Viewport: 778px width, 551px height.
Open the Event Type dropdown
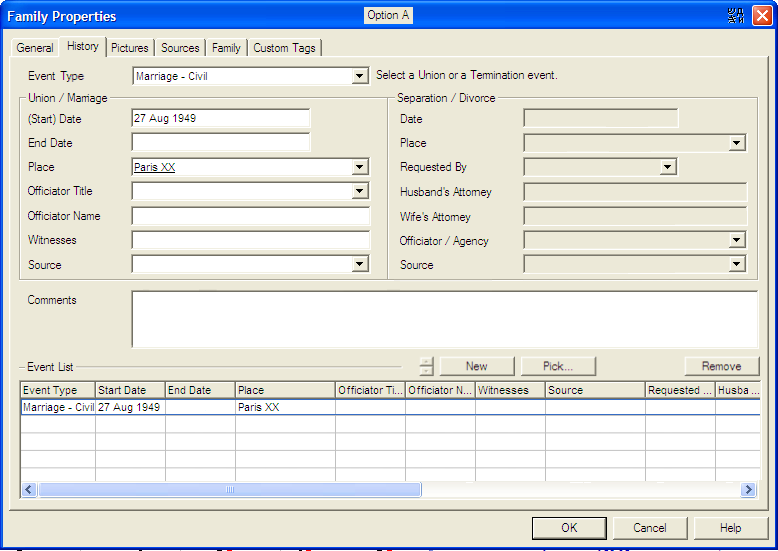click(360, 76)
